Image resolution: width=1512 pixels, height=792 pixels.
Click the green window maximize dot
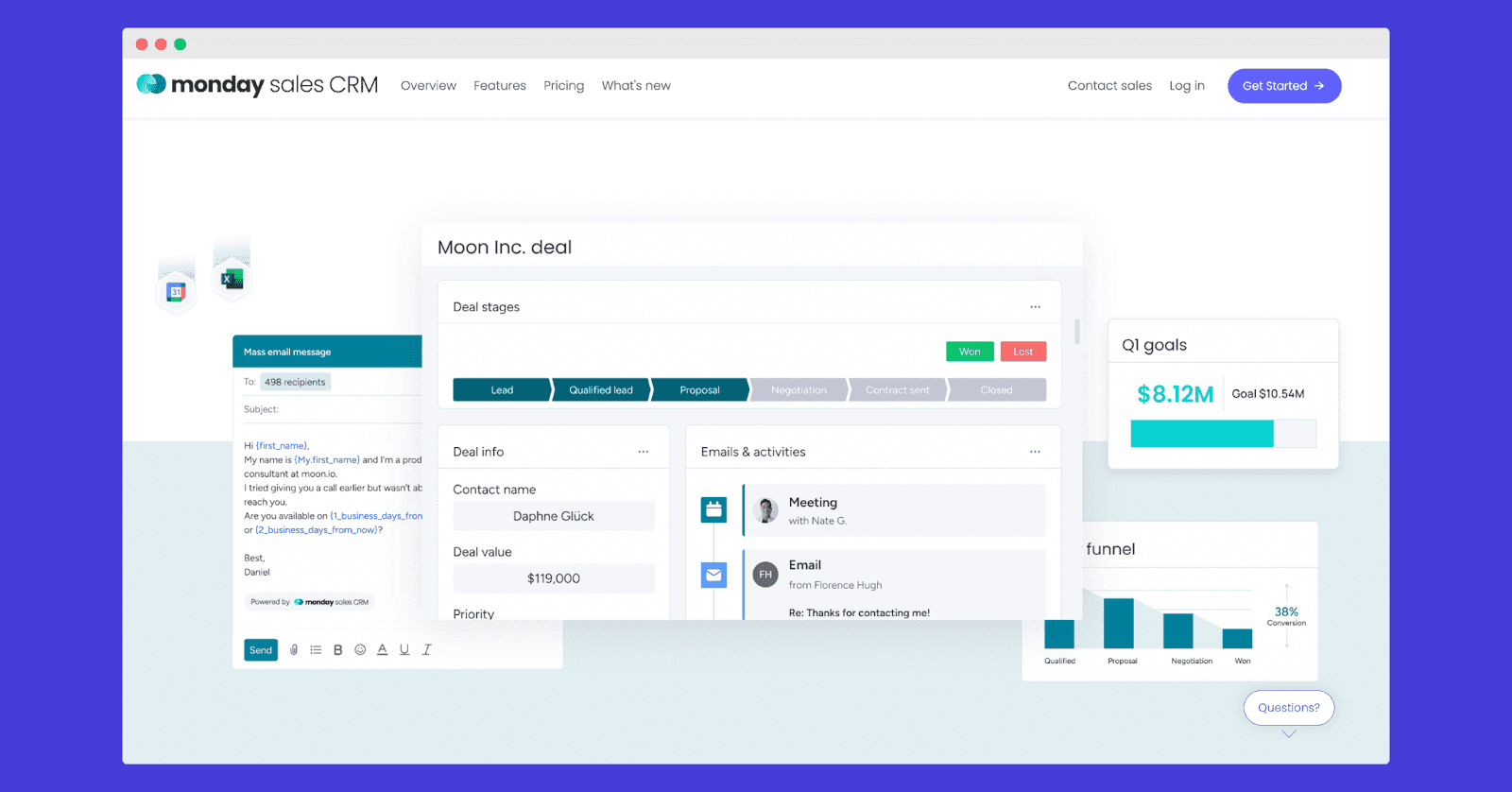click(x=180, y=44)
